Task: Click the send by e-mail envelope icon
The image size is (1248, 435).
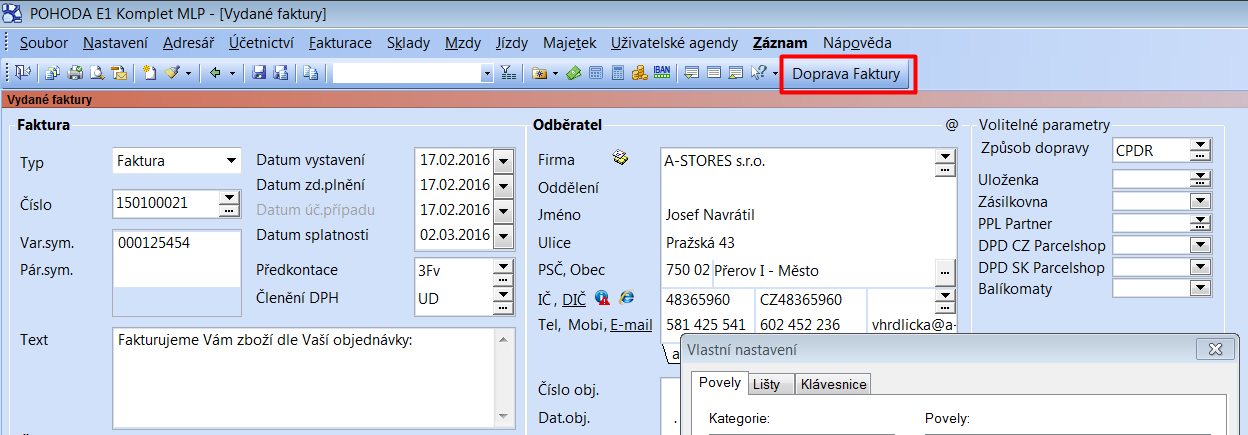Action: tap(119, 73)
